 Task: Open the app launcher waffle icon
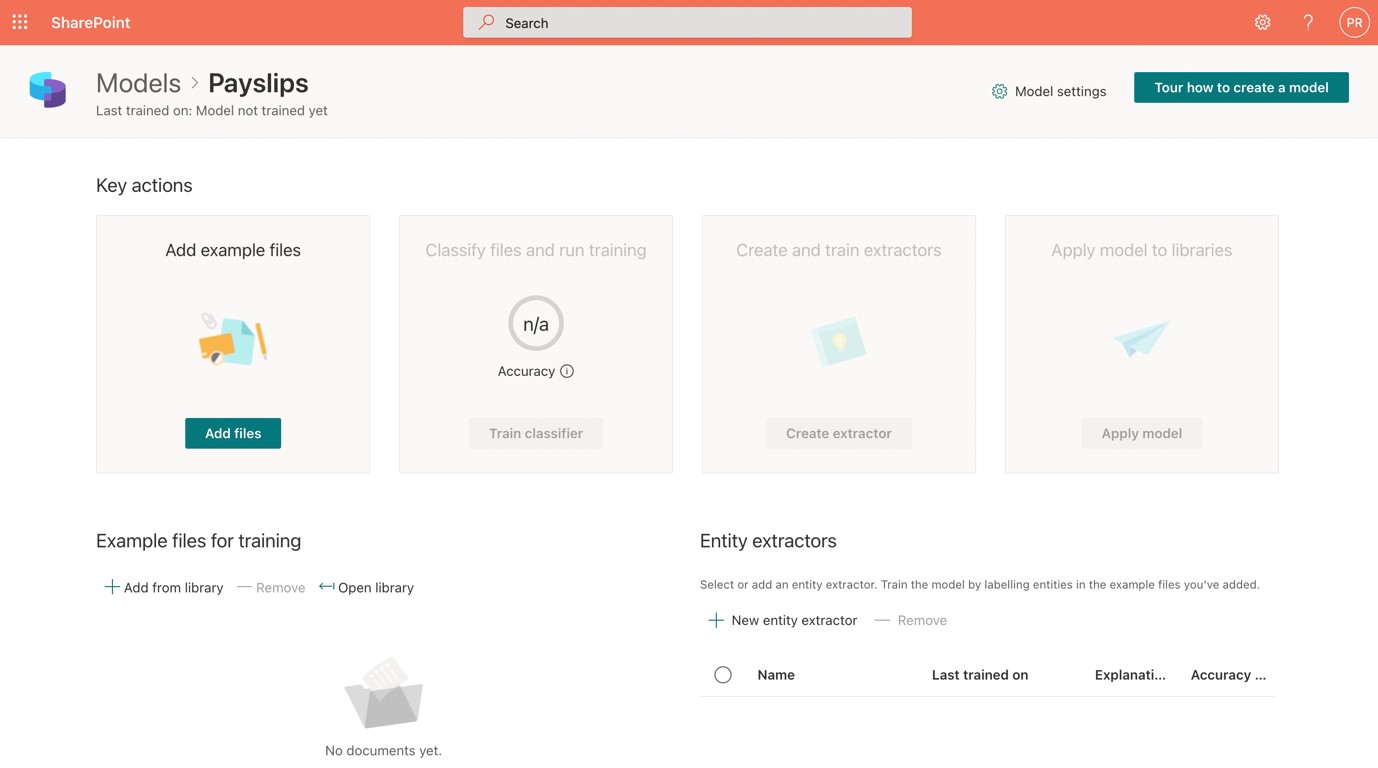tap(19, 21)
